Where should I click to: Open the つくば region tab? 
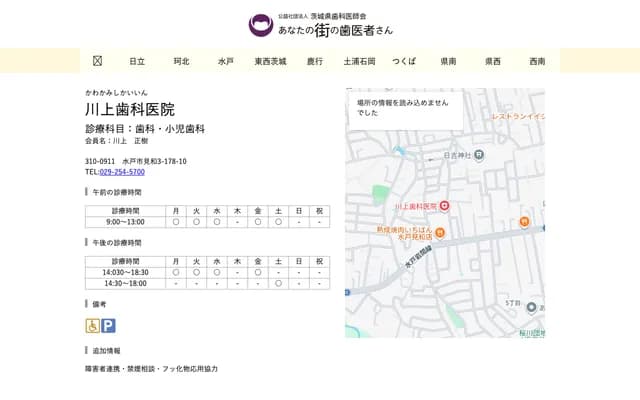point(404,61)
